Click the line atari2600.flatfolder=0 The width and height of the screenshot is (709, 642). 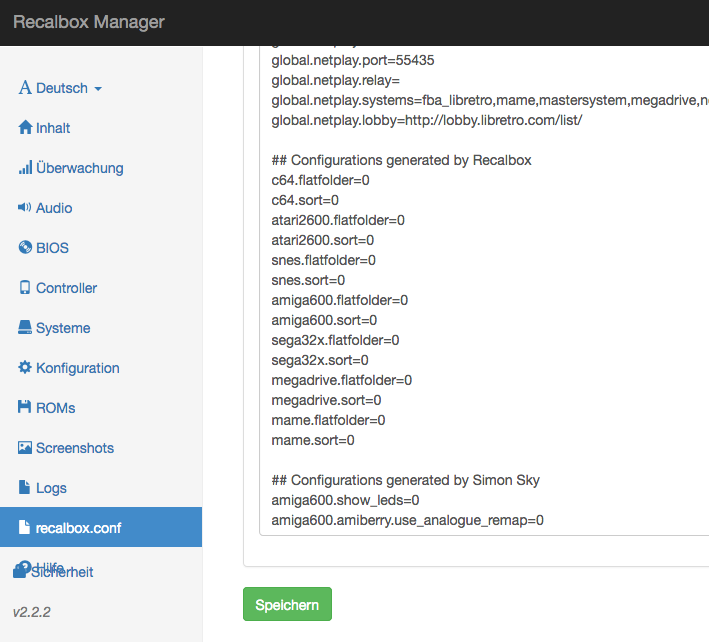pos(338,220)
